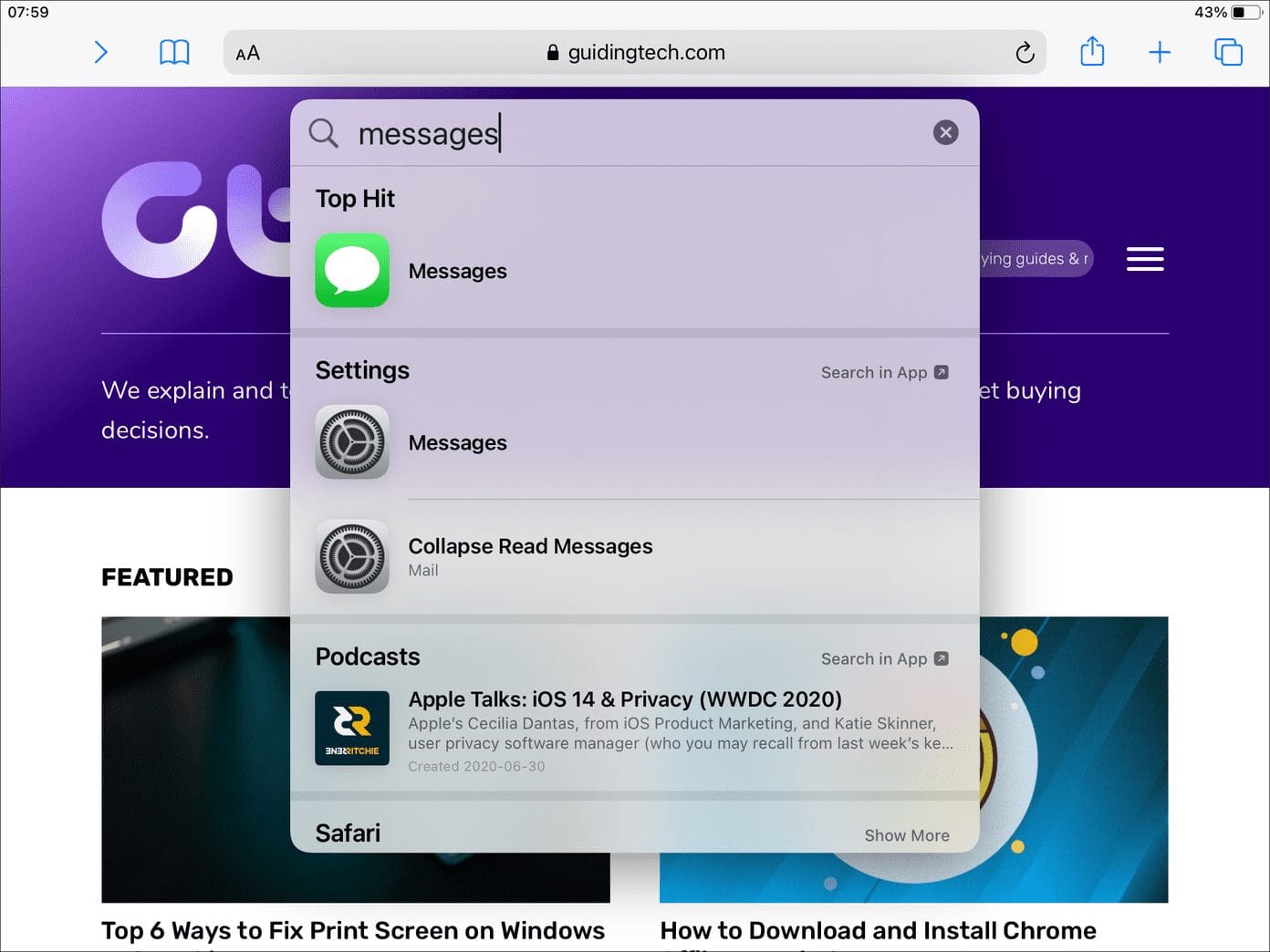
Task: Add a new tab with plus icon
Action: click(x=1160, y=53)
